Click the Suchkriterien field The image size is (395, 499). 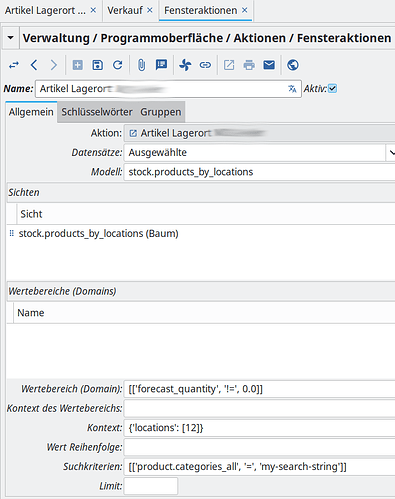pyautogui.click(x=259, y=466)
